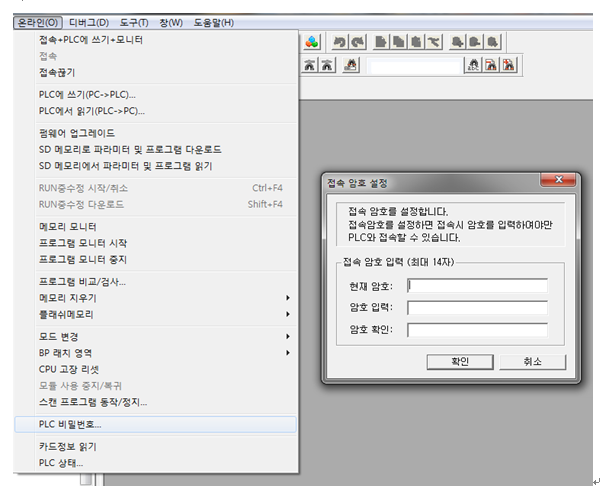Select PLC 비밀번호... menu entry
The image size is (611, 503).
click(155, 424)
